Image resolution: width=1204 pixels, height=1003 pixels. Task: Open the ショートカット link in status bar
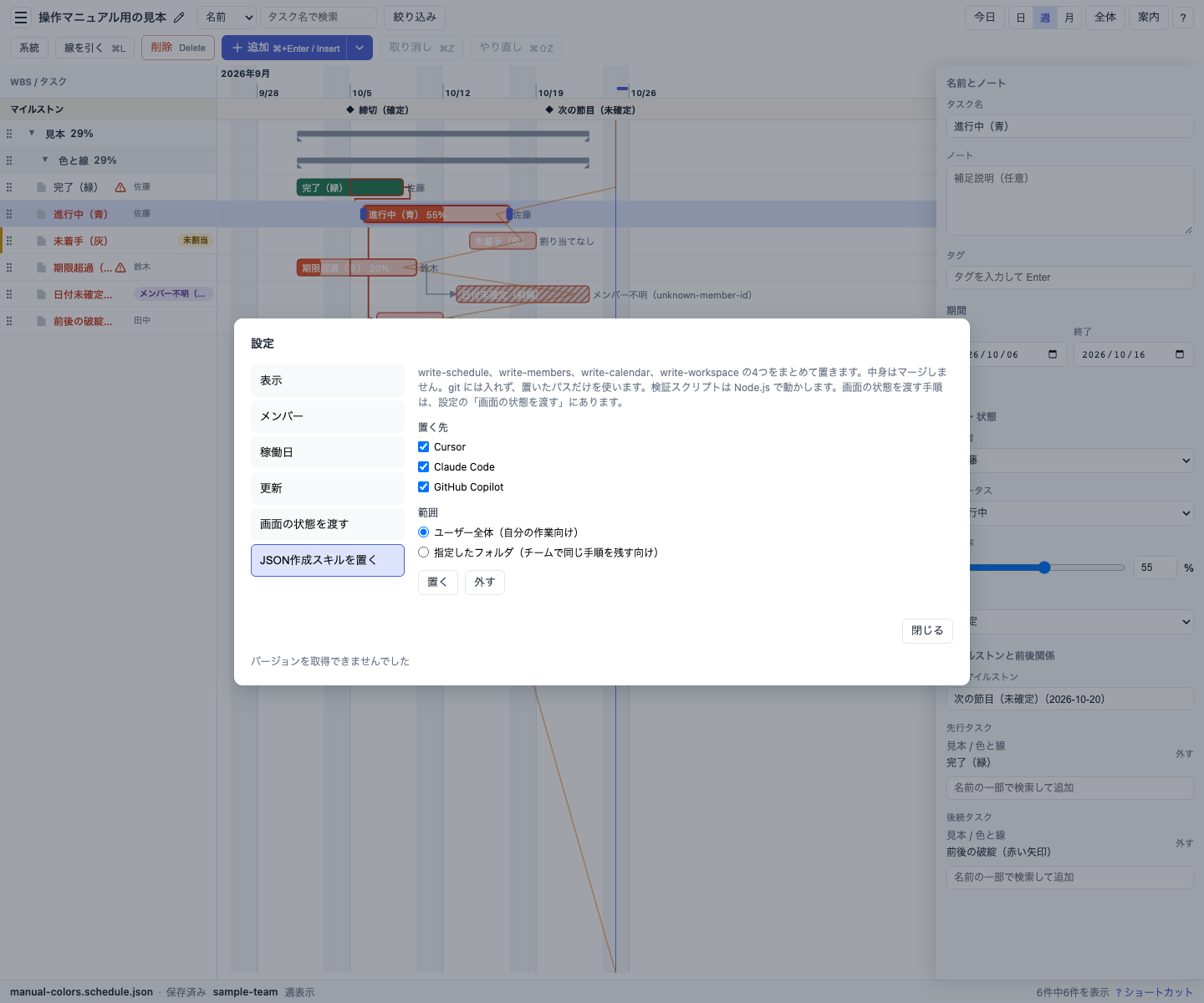(x=1155, y=992)
